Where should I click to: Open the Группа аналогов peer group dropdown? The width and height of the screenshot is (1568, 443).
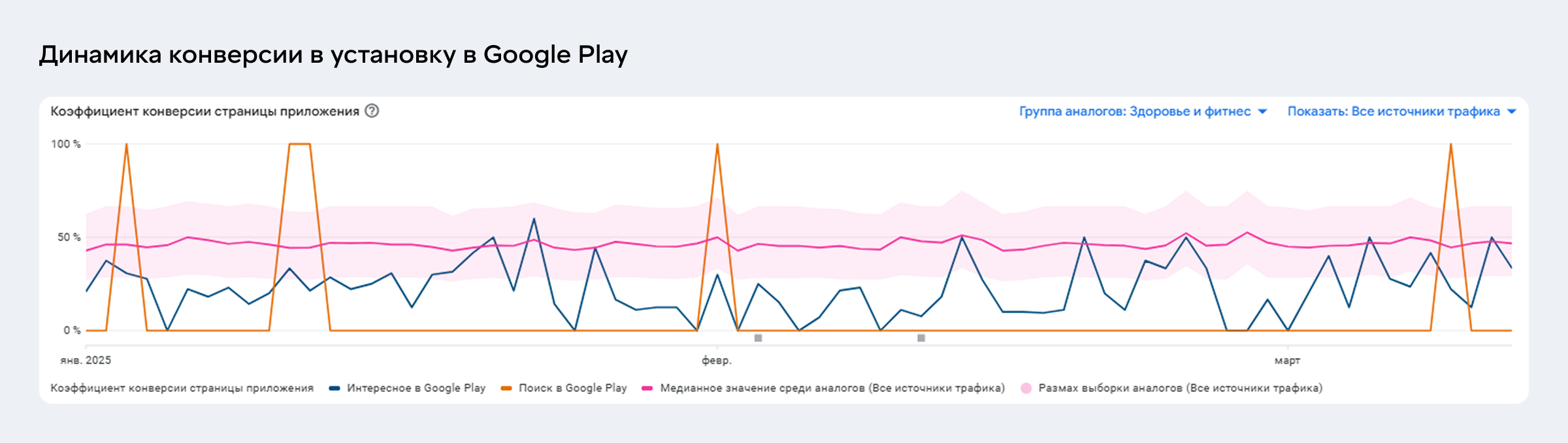[x=1135, y=112]
